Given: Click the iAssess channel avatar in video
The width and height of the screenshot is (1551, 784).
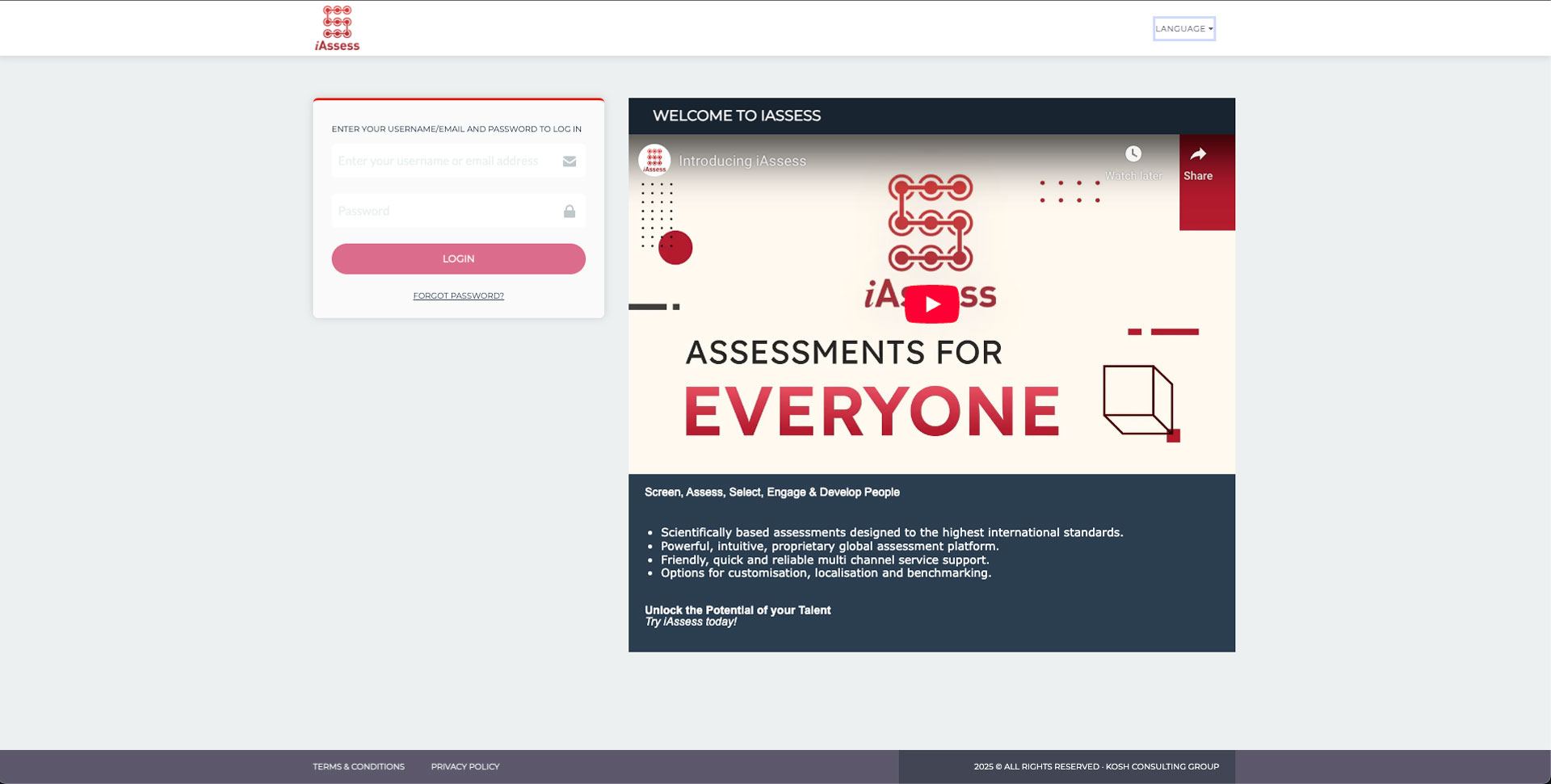Looking at the screenshot, I should coord(654,160).
